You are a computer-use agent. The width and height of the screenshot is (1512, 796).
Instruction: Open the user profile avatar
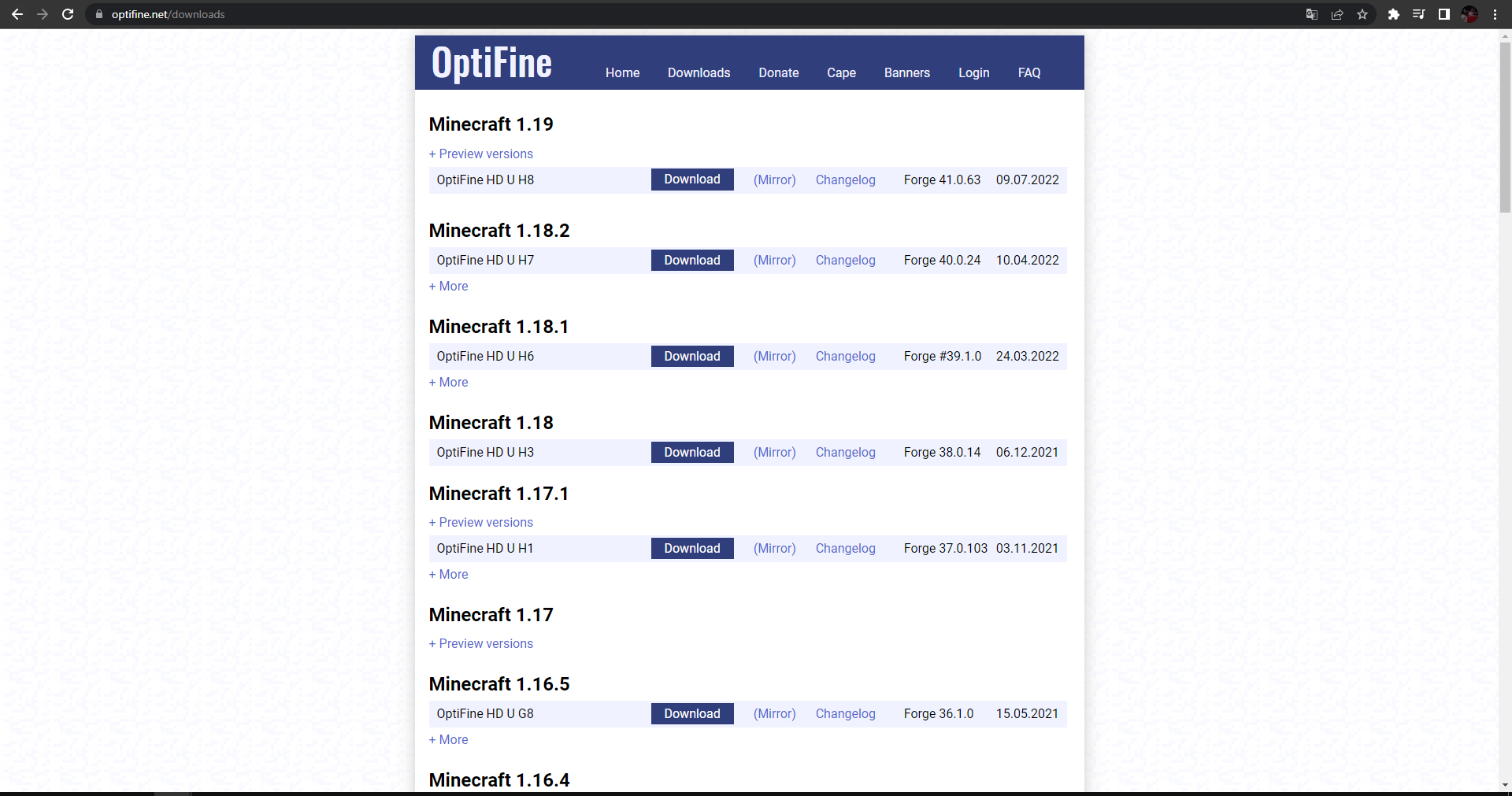click(x=1469, y=14)
